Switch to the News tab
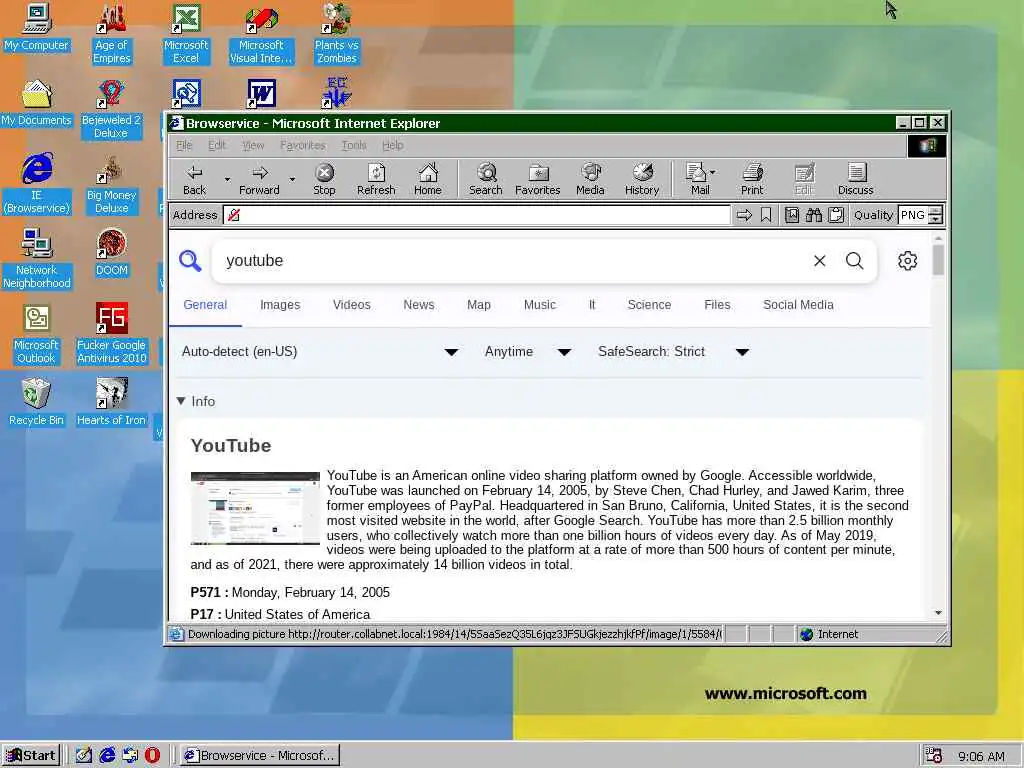The width and height of the screenshot is (1024, 768). tap(419, 304)
